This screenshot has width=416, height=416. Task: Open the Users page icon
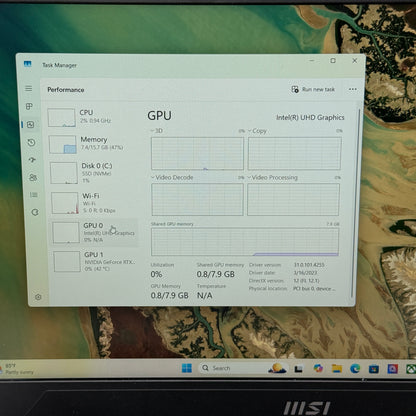(x=33, y=177)
